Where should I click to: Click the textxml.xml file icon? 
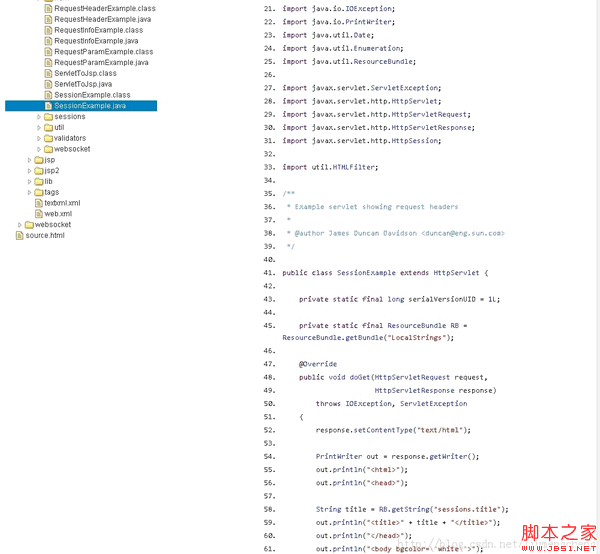pos(38,203)
